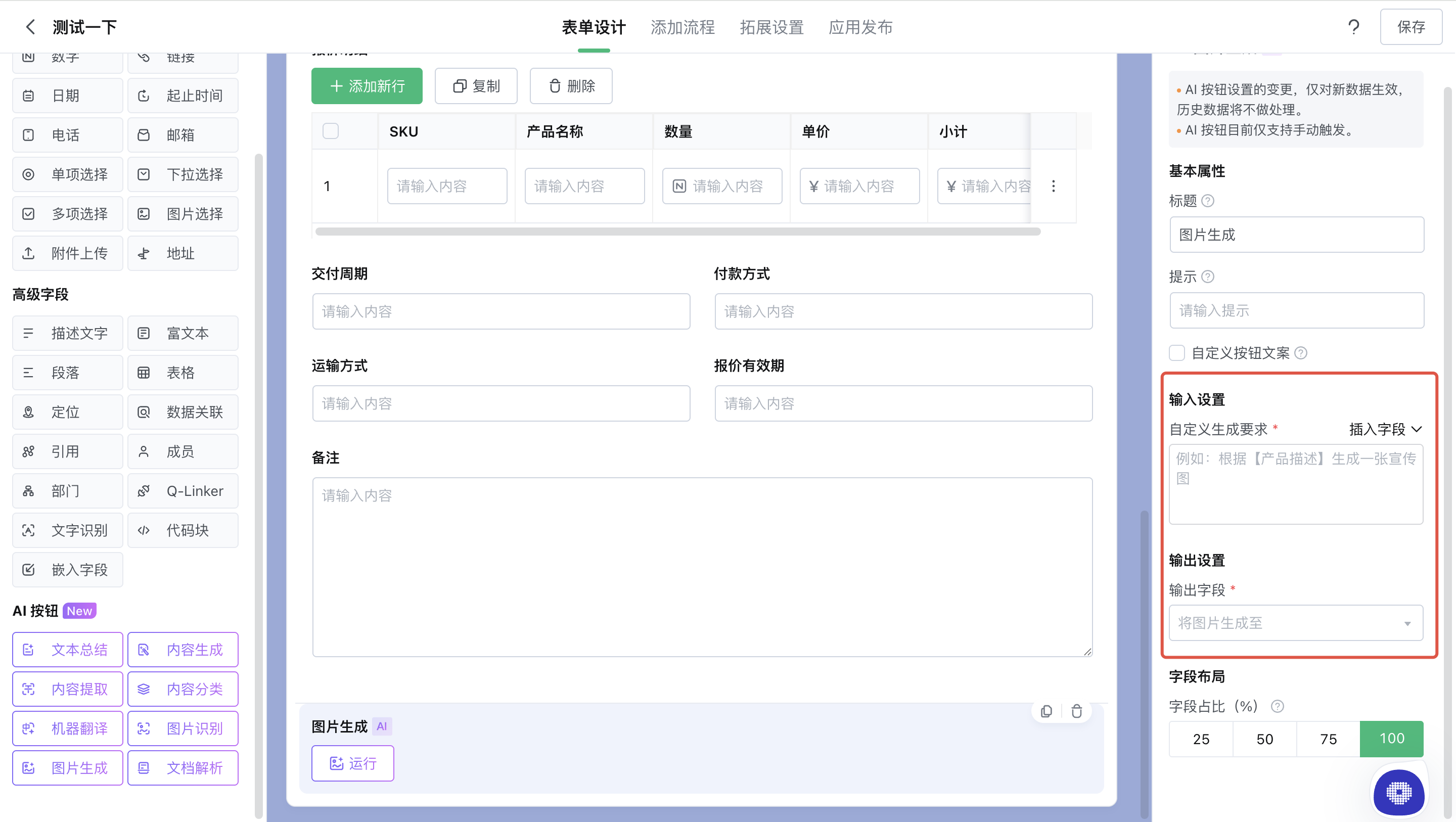Open the row 1 more-options menu

point(1053,186)
